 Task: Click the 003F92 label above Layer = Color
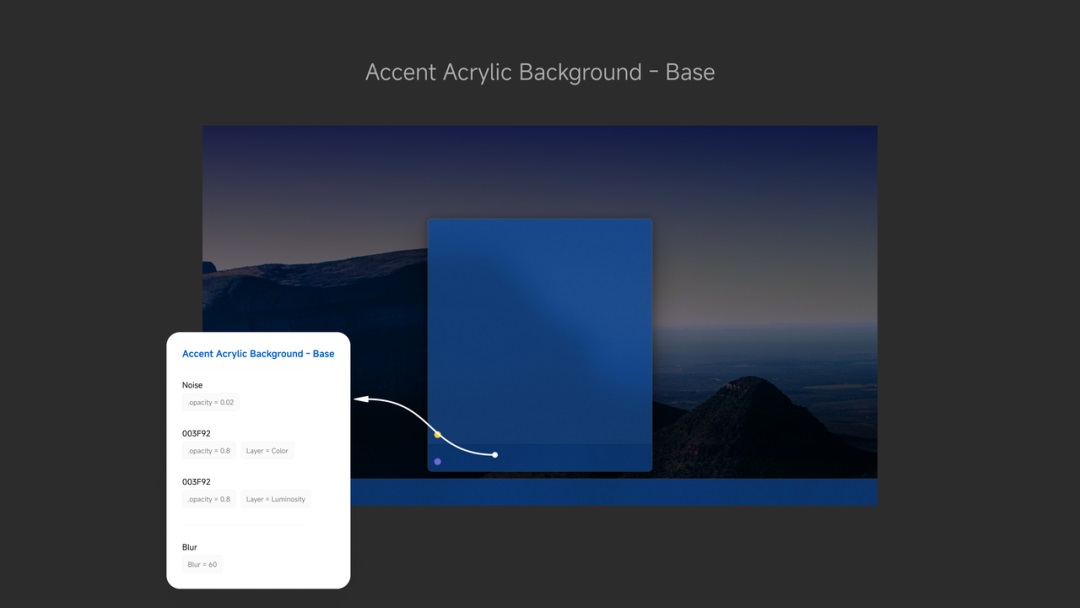(196, 434)
